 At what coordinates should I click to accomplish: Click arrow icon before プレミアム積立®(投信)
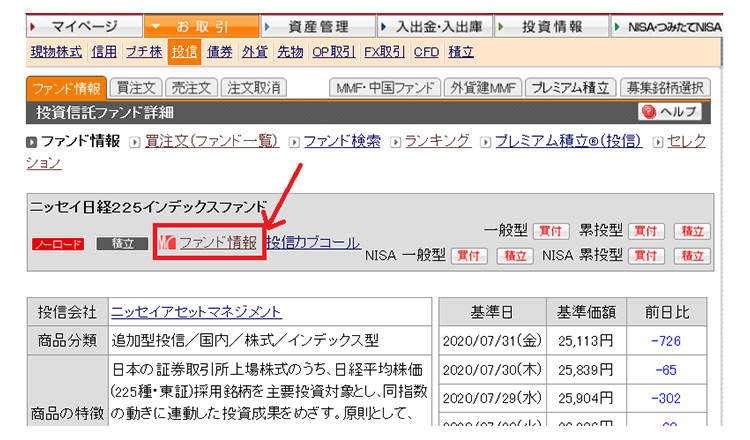click(485, 142)
